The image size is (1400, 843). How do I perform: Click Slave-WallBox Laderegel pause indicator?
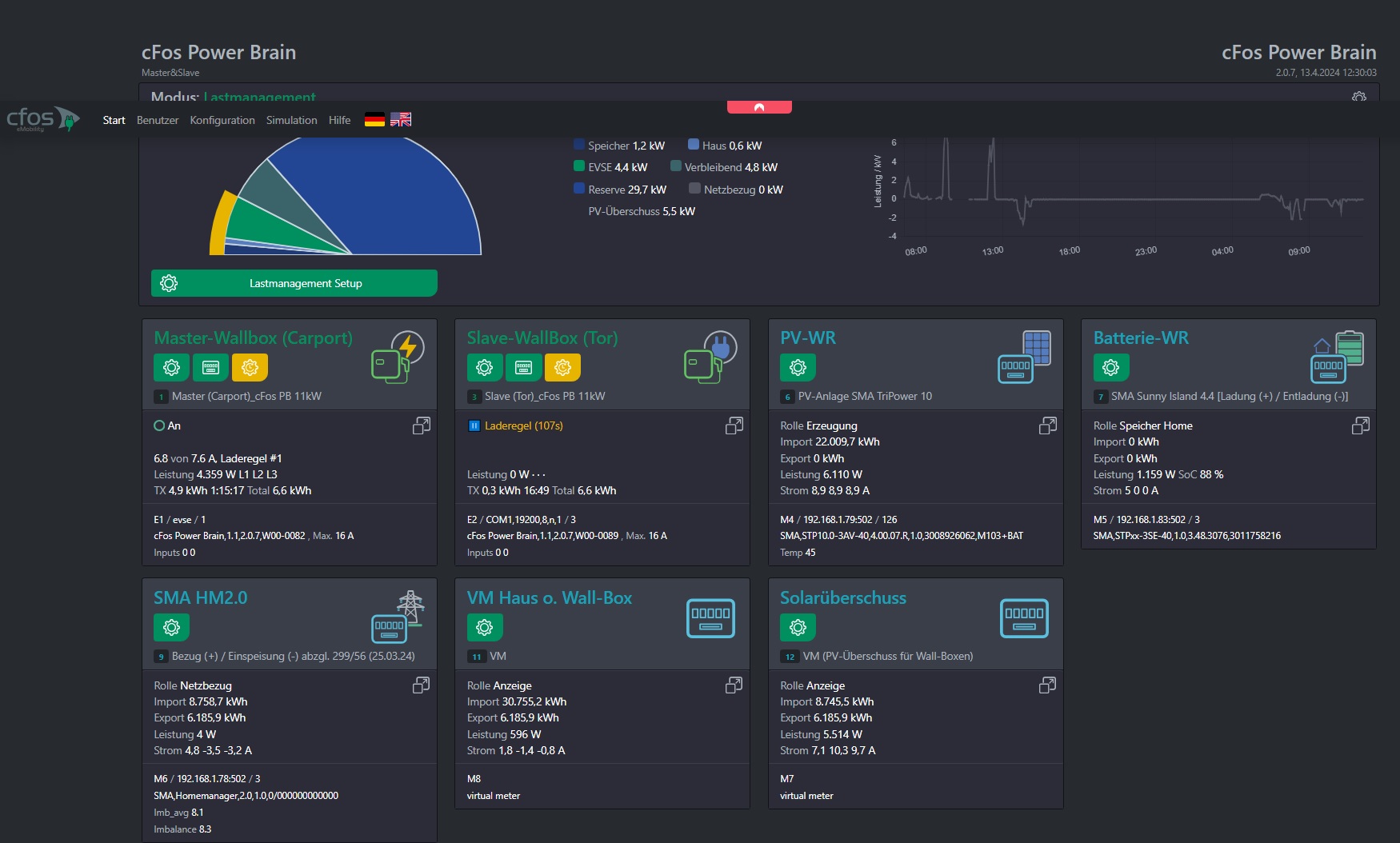tap(474, 425)
